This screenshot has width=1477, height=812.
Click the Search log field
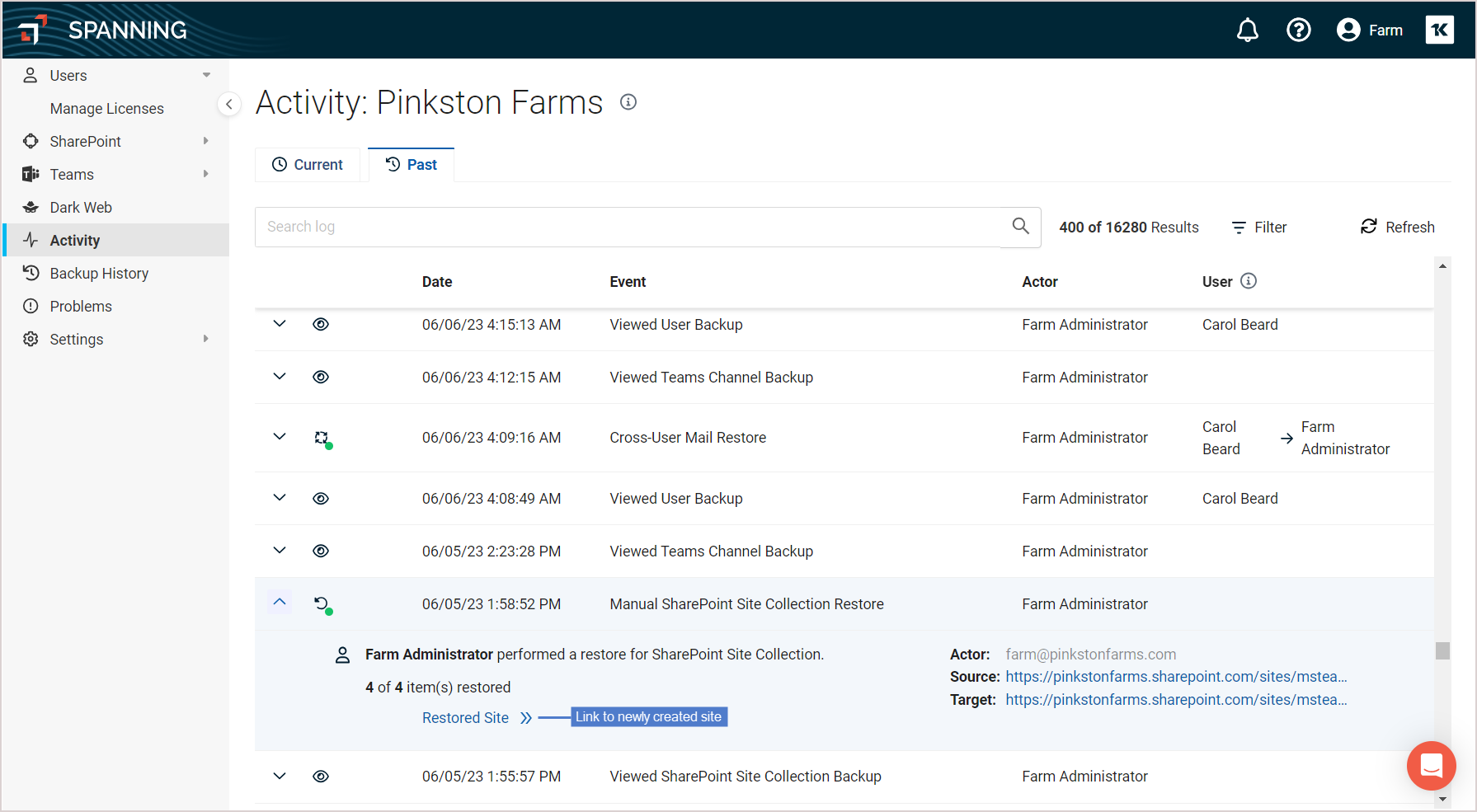(x=628, y=227)
